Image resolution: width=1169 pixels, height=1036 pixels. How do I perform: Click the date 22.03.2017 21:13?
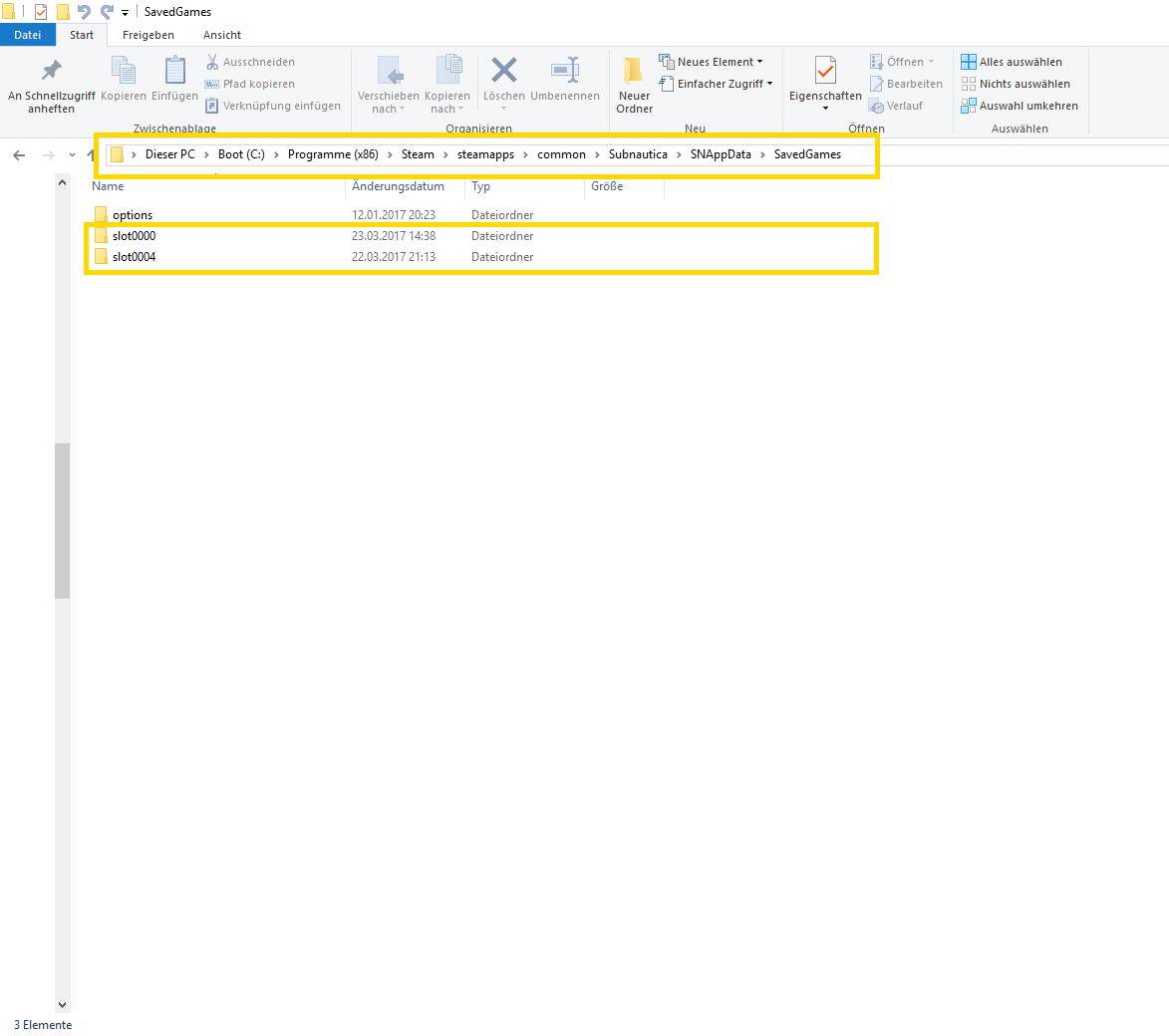tap(394, 256)
